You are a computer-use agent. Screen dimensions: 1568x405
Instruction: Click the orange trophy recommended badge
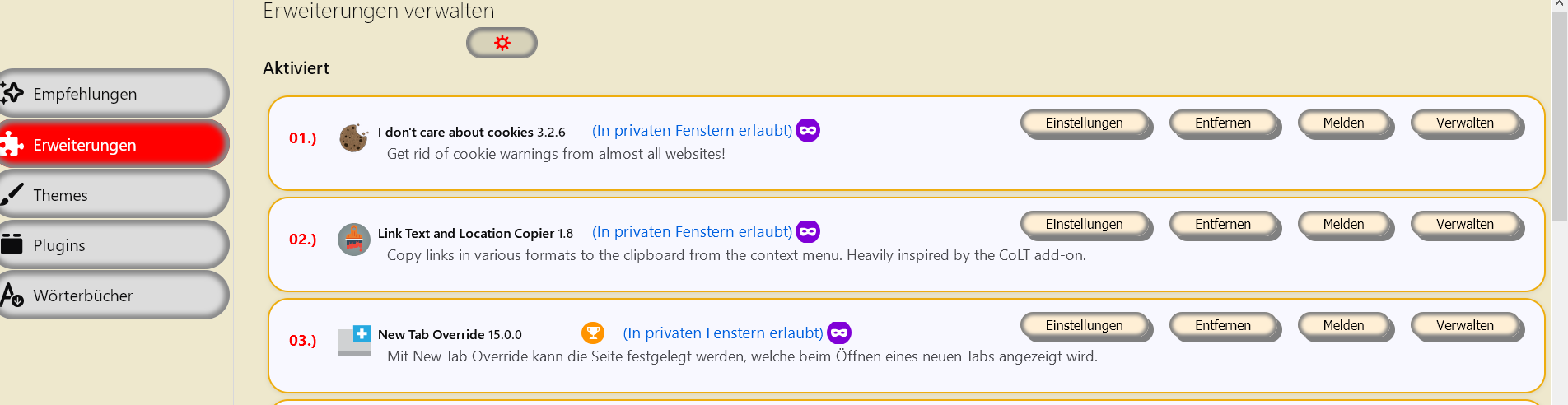592,333
